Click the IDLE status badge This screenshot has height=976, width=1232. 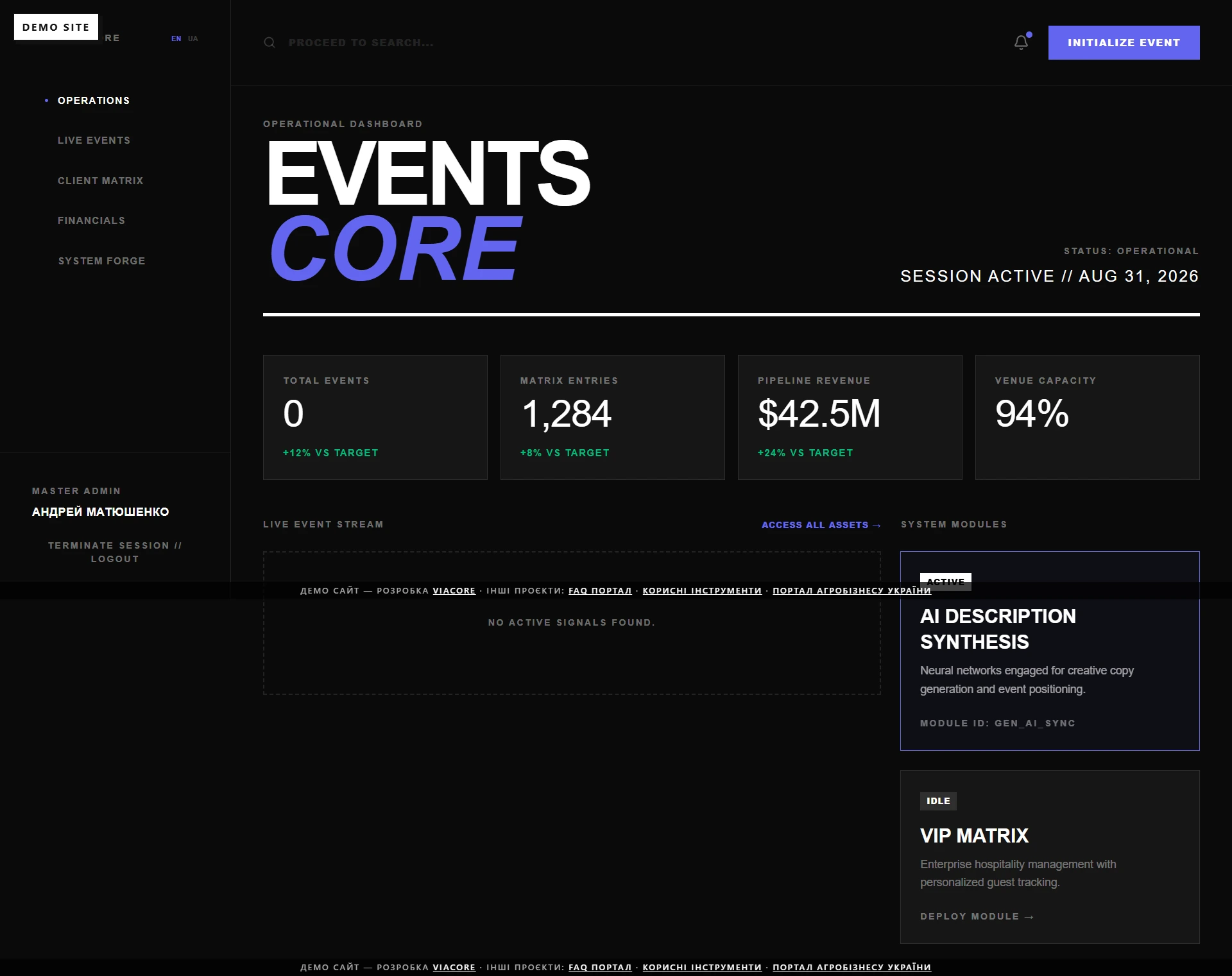pyautogui.click(x=938, y=801)
